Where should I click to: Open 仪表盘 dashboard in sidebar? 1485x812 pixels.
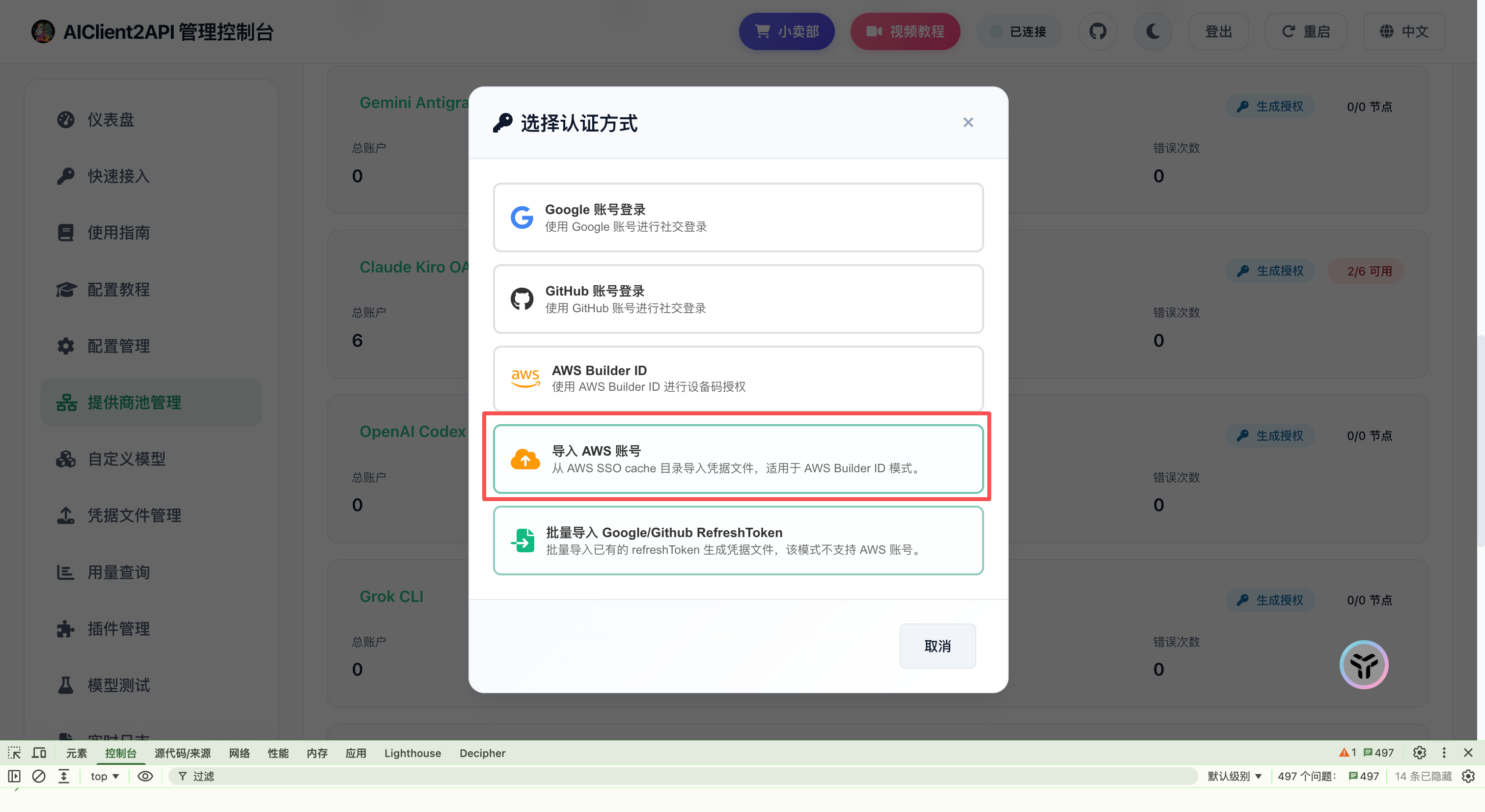[151, 119]
